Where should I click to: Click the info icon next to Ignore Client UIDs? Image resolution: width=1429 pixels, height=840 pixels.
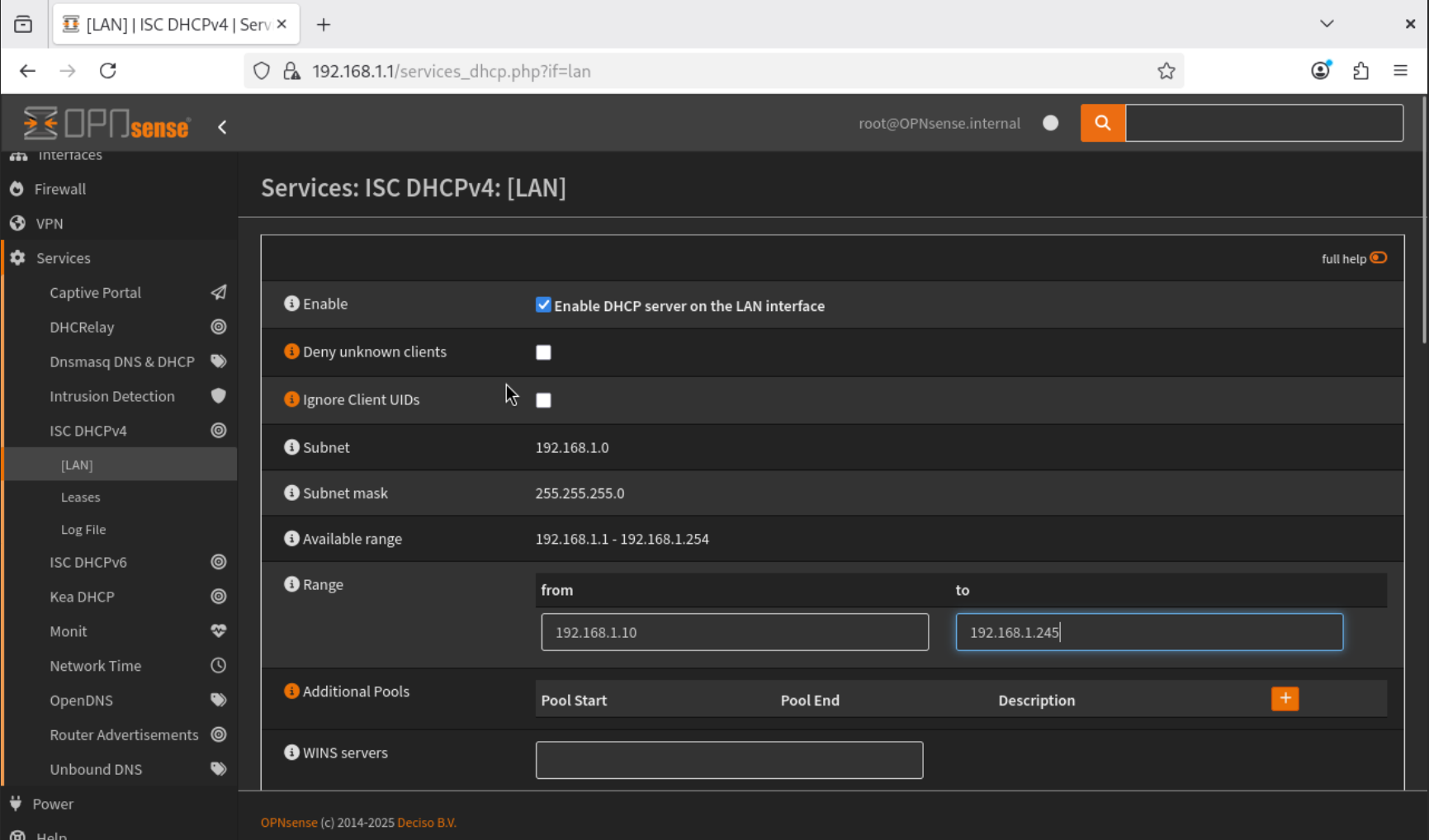click(x=291, y=399)
